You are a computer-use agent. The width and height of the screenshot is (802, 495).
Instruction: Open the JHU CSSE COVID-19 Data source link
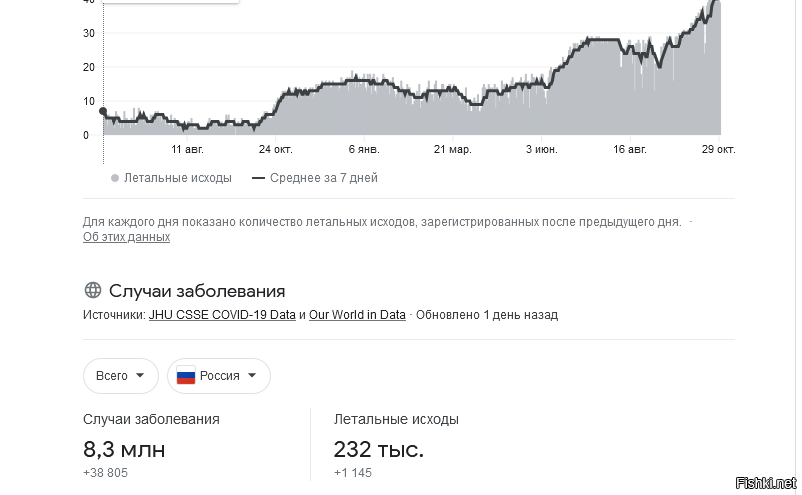pos(222,314)
